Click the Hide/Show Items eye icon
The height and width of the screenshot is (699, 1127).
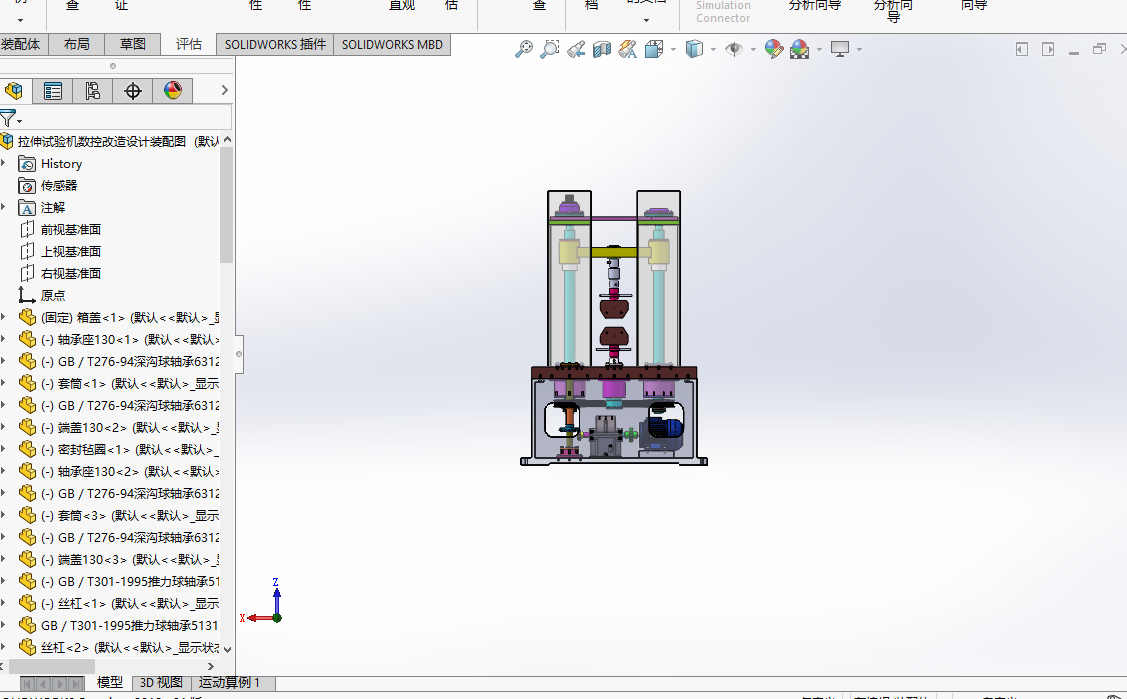[734, 49]
